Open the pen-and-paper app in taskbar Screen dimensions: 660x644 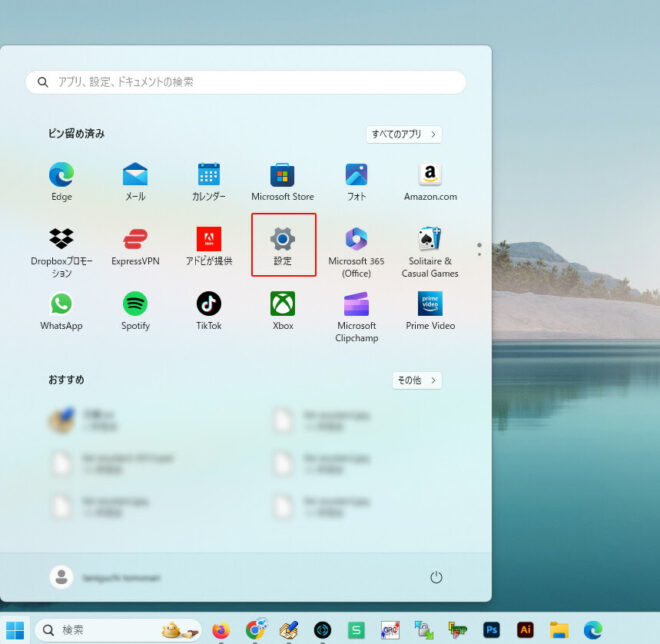[x=289, y=630]
